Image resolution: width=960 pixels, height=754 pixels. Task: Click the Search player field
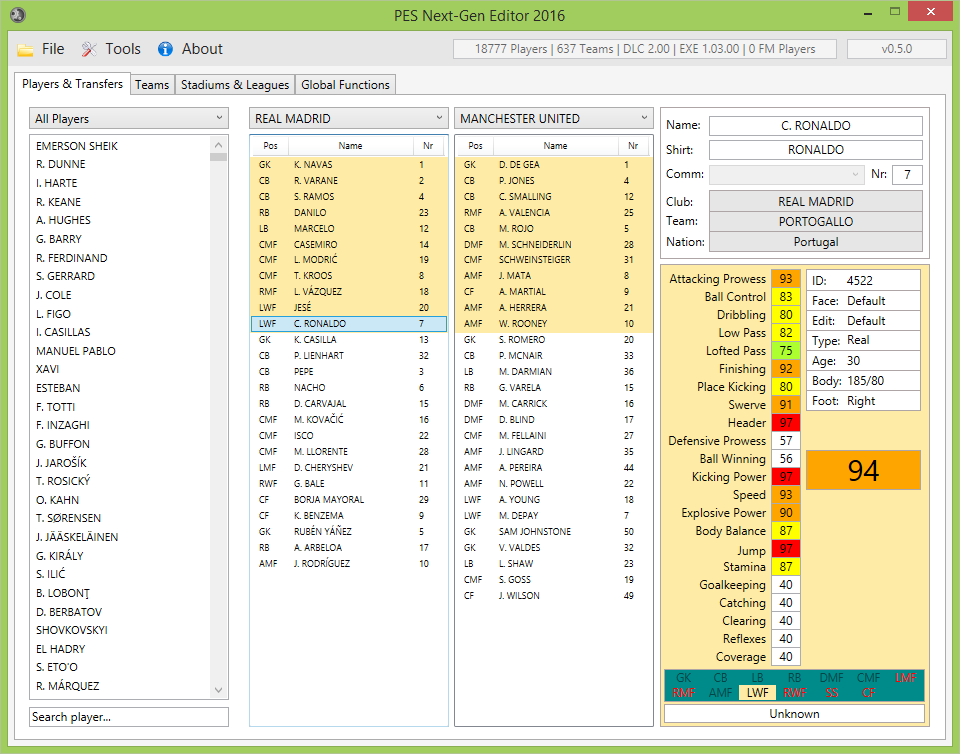129,717
